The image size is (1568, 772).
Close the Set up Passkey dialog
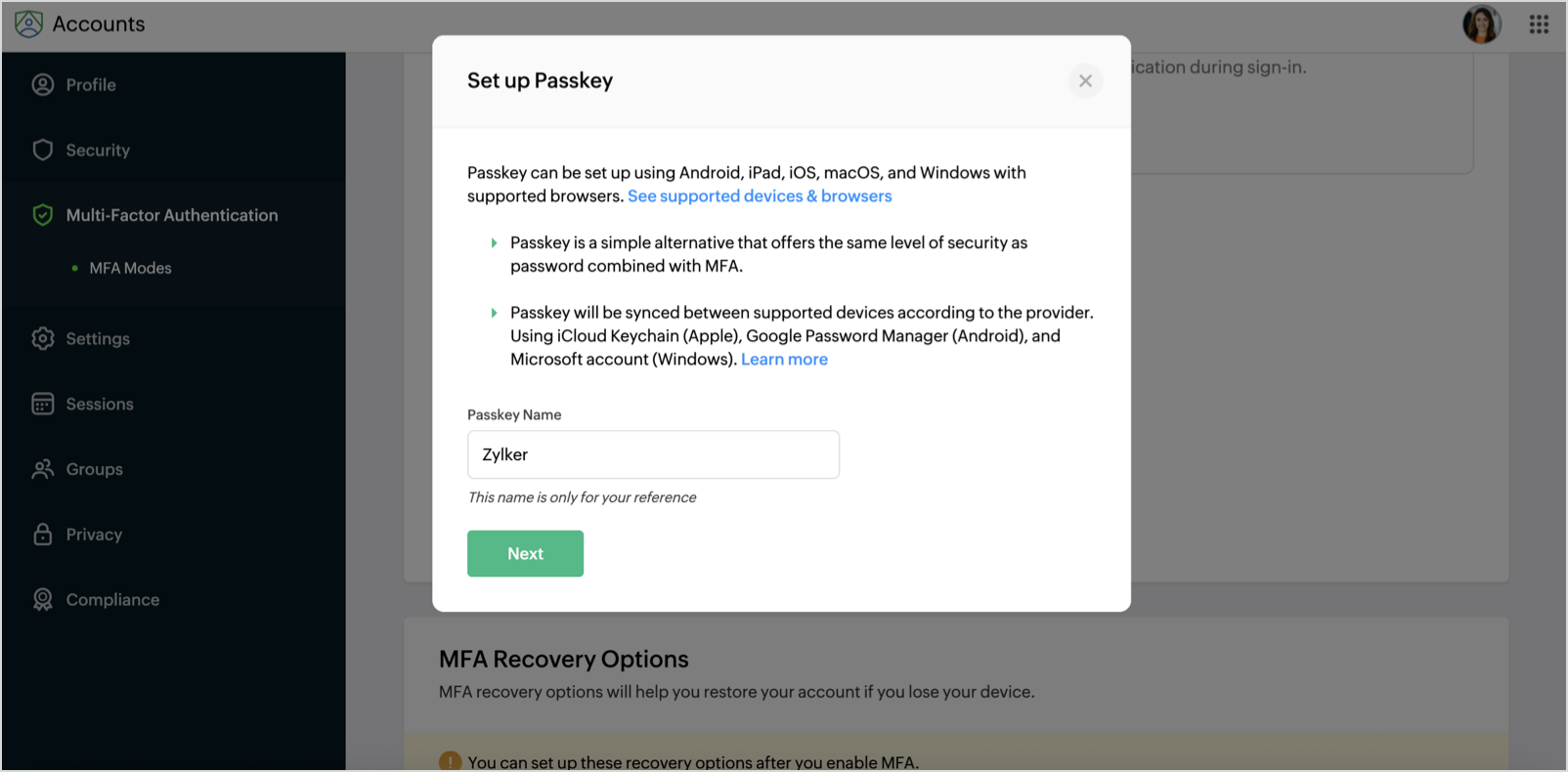click(1085, 81)
